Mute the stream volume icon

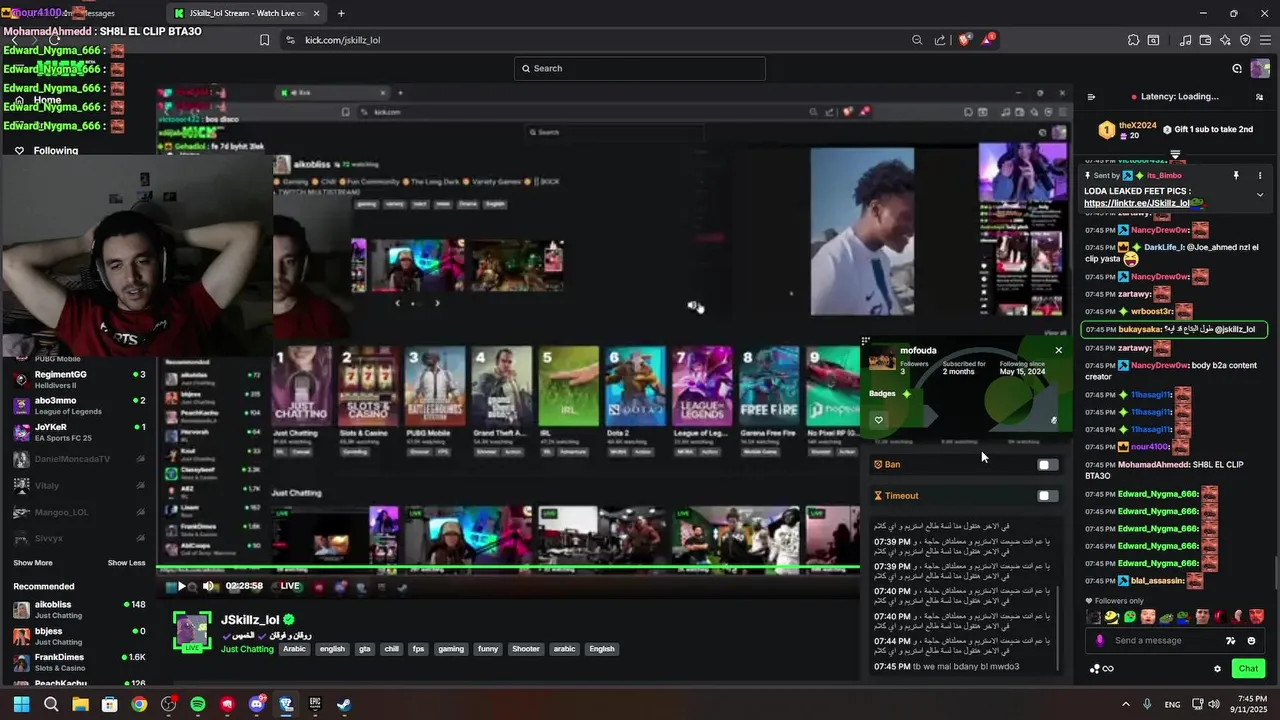[208, 586]
